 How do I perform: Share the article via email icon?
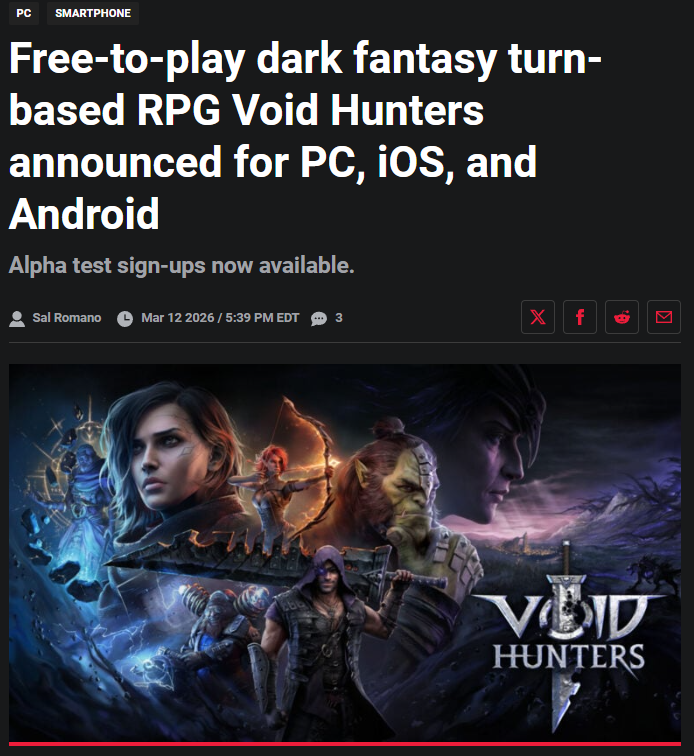[664, 317]
